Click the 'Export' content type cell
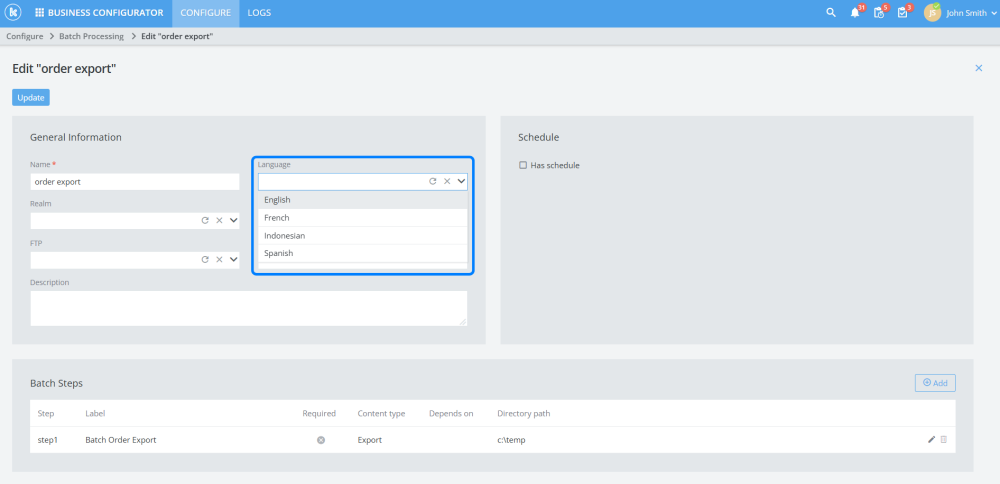This screenshot has height=484, width=1000. coord(370,440)
